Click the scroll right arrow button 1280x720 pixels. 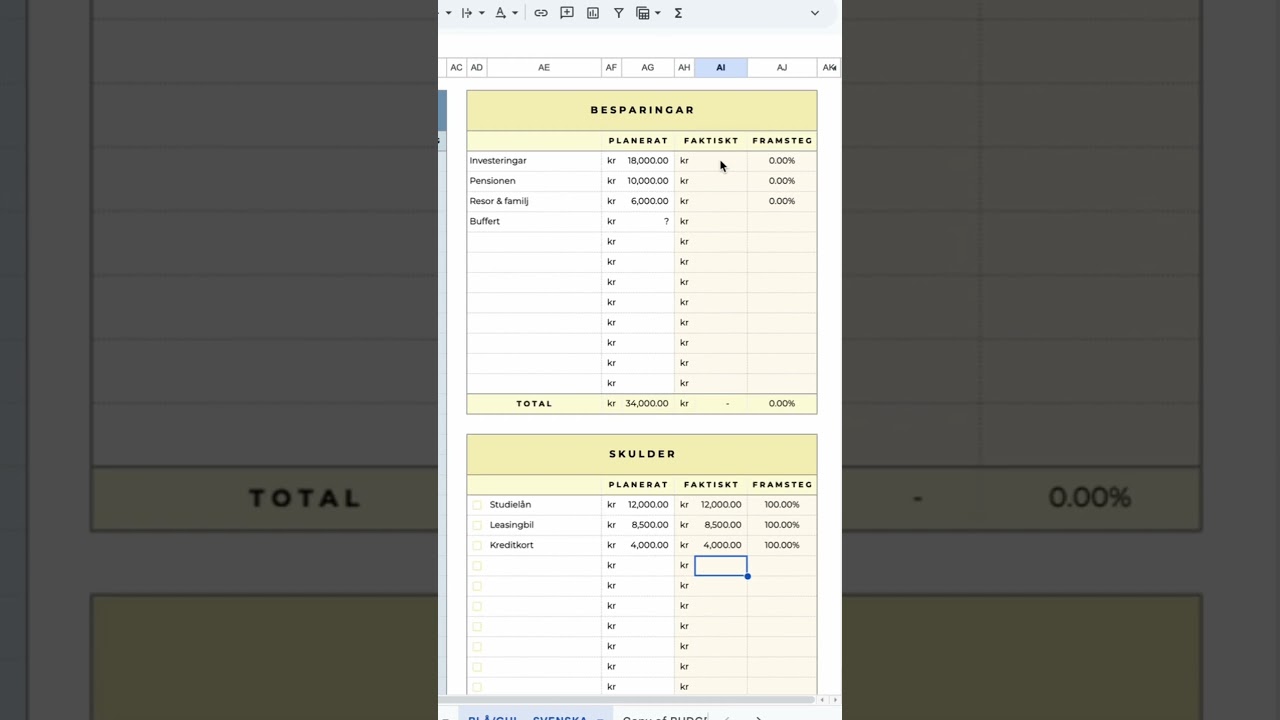coord(836,700)
